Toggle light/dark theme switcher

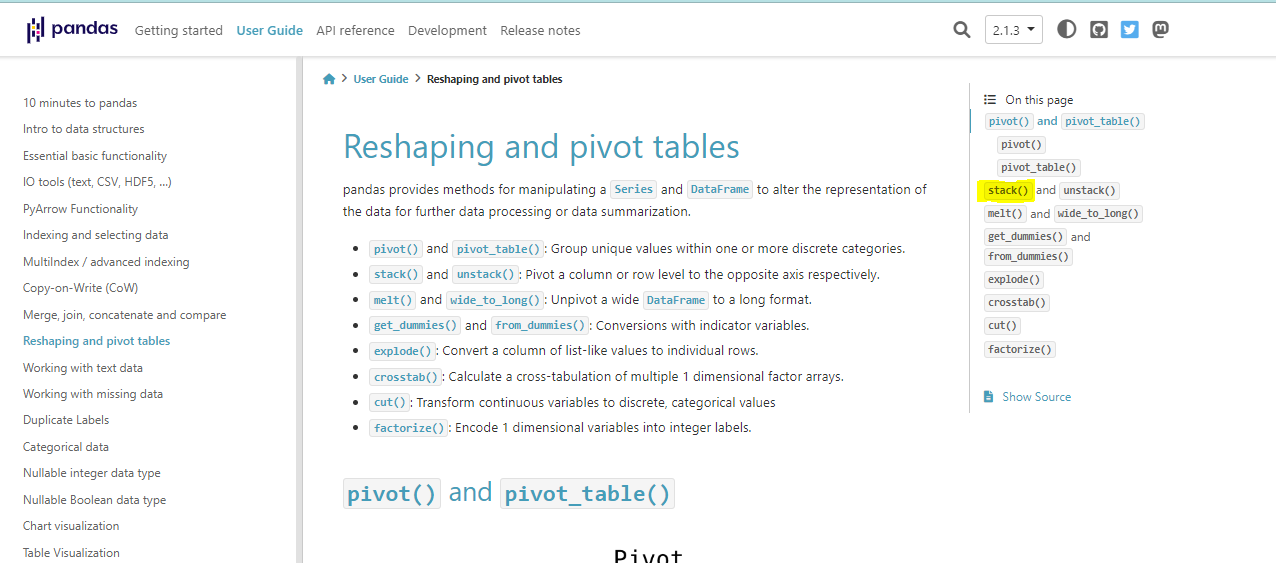[1067, 30]
